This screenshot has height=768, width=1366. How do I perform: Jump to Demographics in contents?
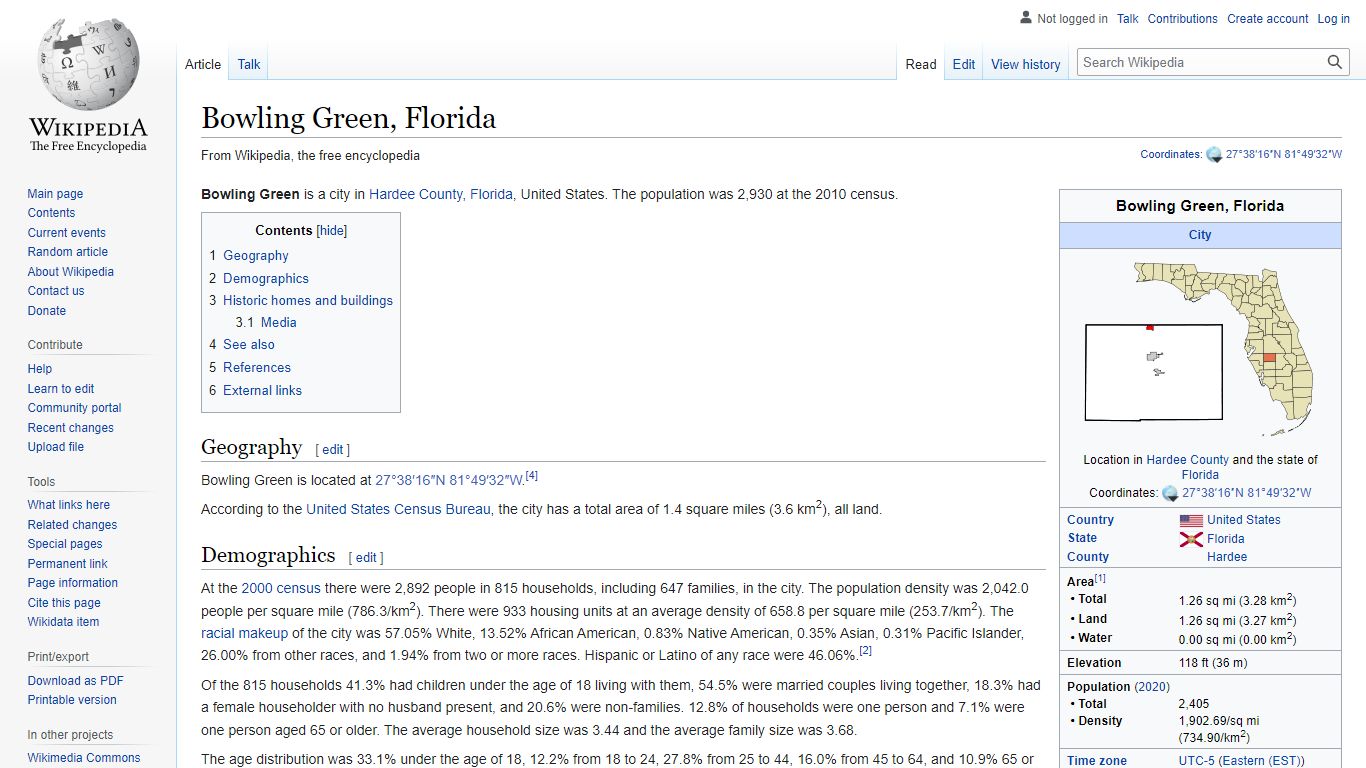(266, 279)
